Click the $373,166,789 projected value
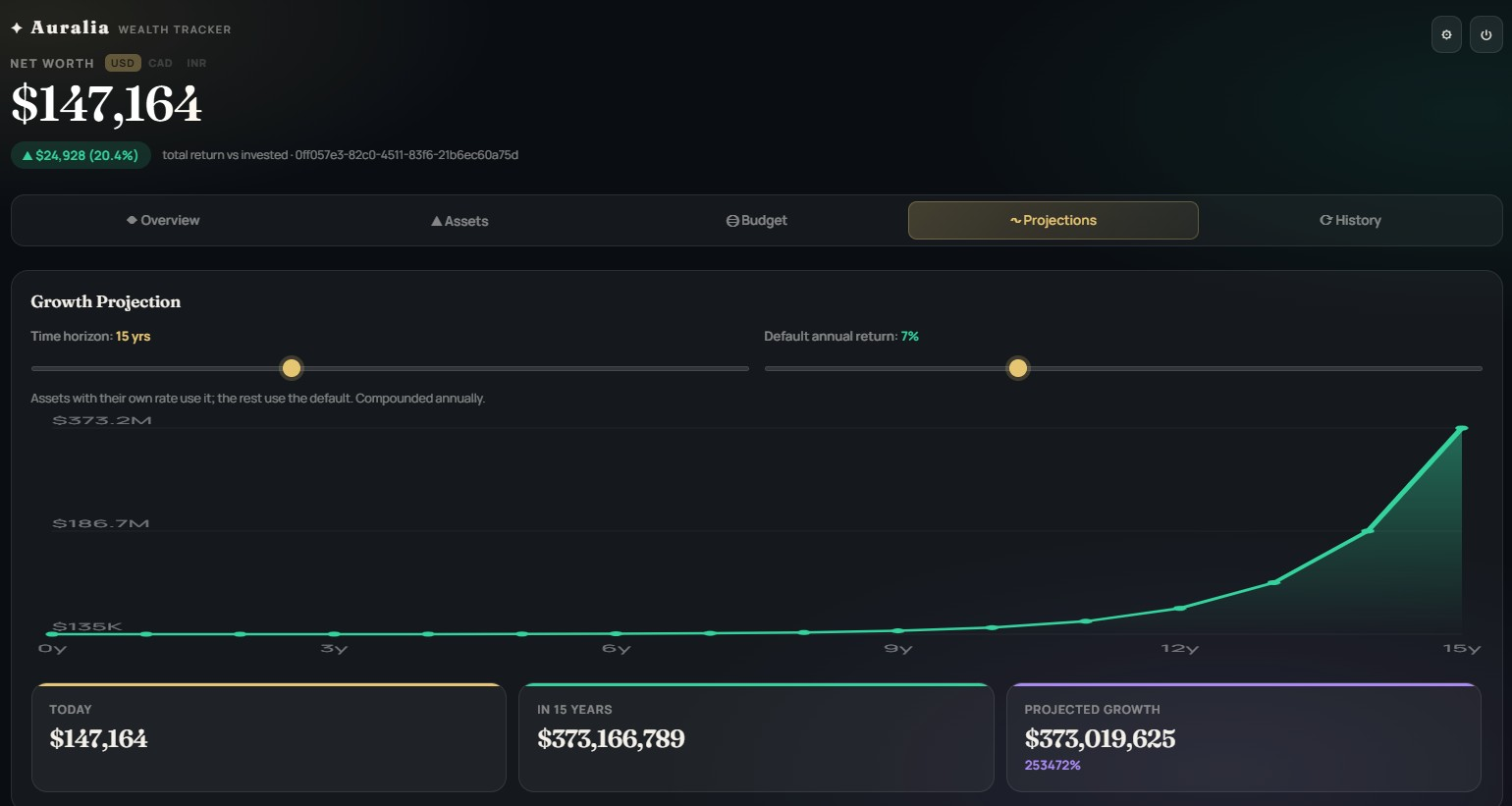Viewport: 1512px width, 806px height. [611, 738]
